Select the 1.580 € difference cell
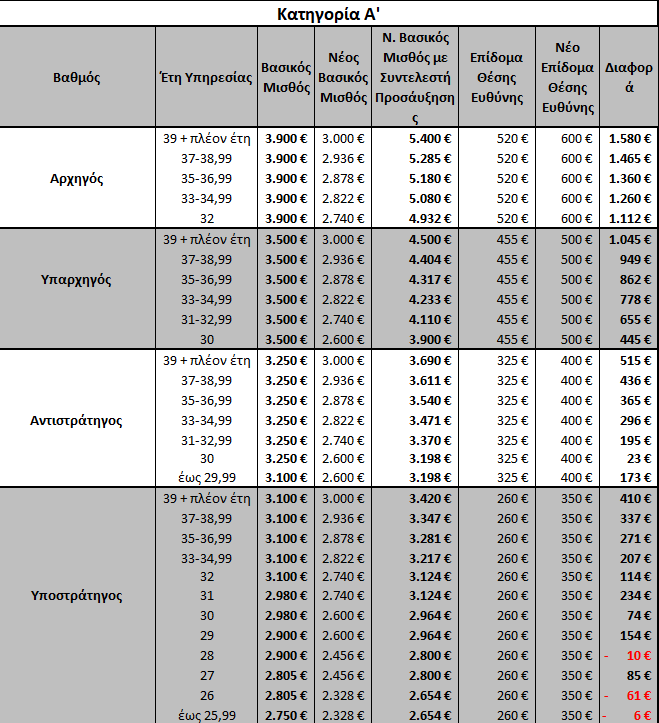 (629, 139)
